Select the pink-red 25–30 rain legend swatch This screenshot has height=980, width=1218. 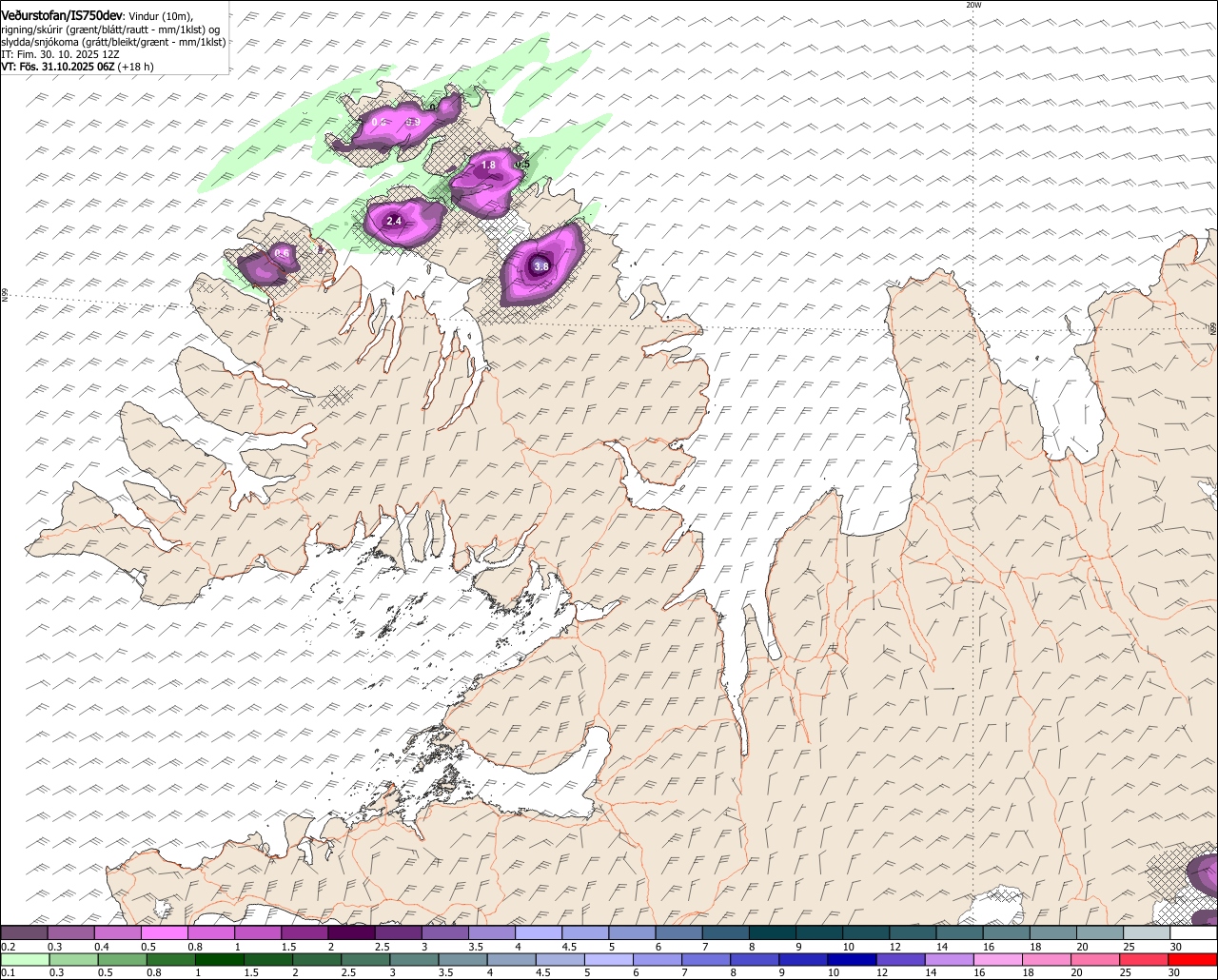click(1145, 959)
